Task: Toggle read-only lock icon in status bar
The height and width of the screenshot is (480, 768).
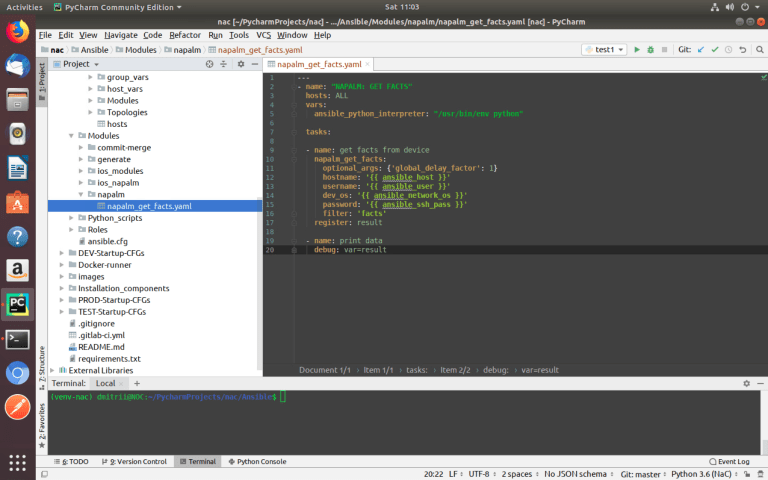Action: click(747, 474)
